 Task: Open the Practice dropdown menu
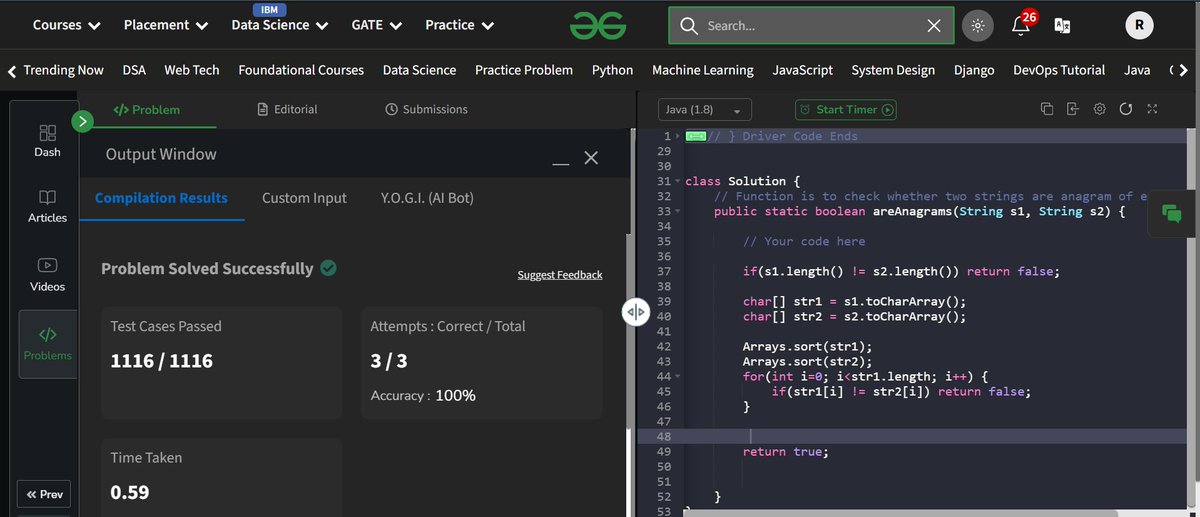459,25
